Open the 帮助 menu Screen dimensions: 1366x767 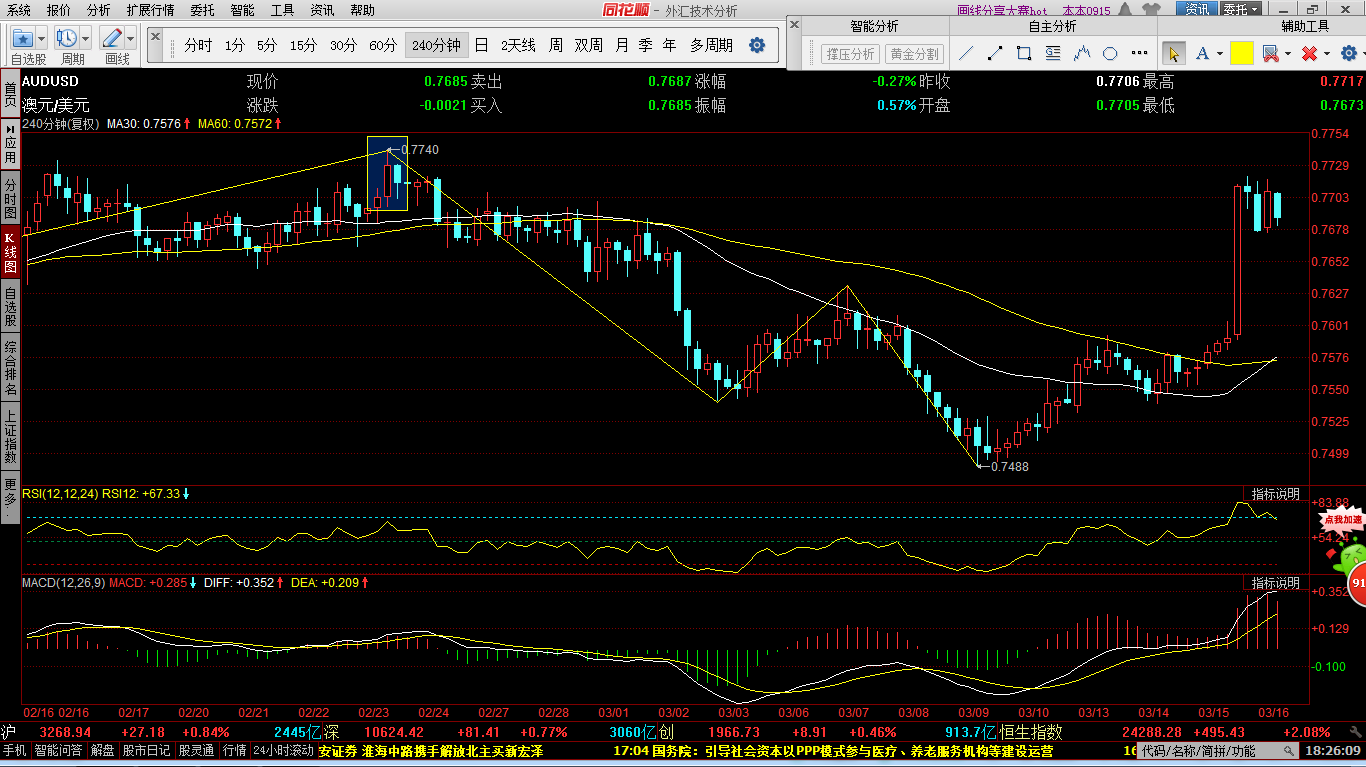point(362,10)
